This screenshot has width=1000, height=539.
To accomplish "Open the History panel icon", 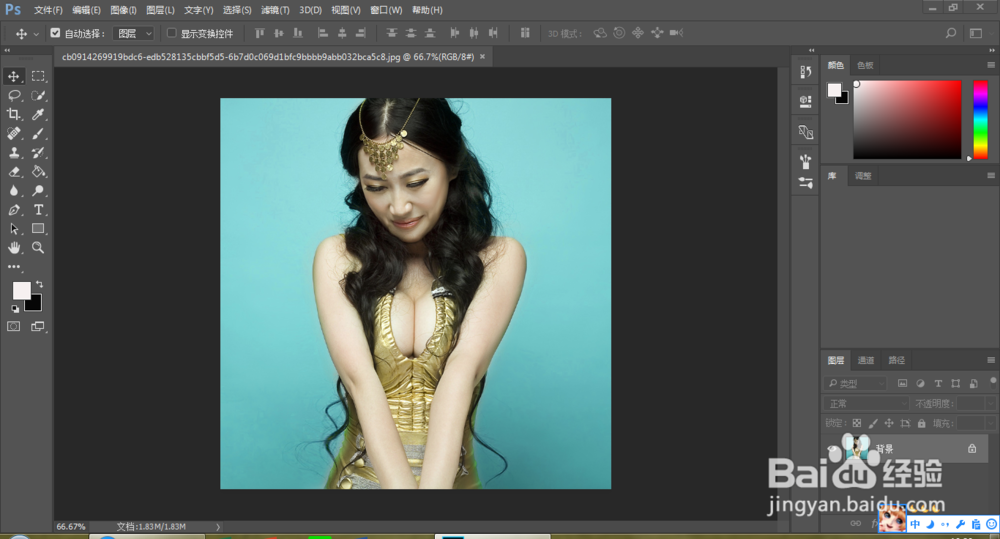I will click(x=805, y=71).
